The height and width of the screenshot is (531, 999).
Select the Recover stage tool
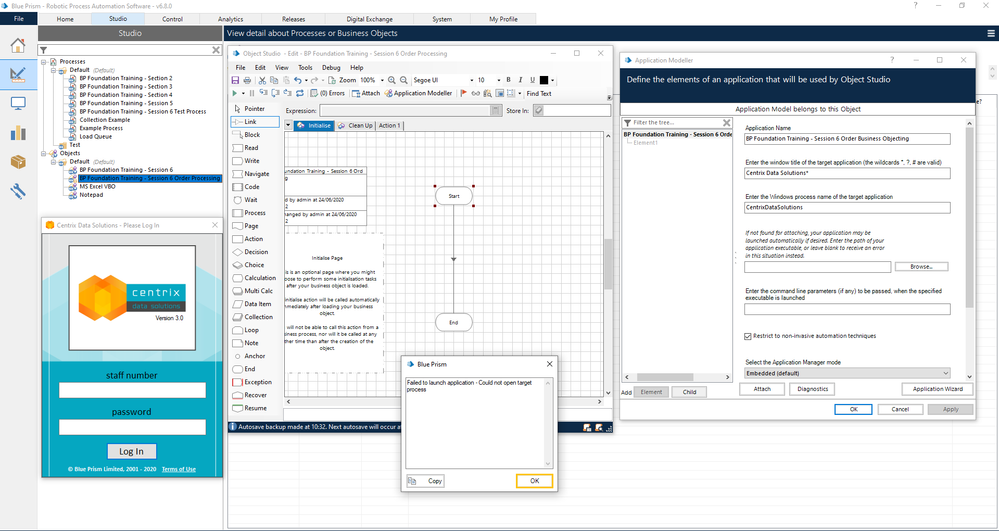coord(255,395)
